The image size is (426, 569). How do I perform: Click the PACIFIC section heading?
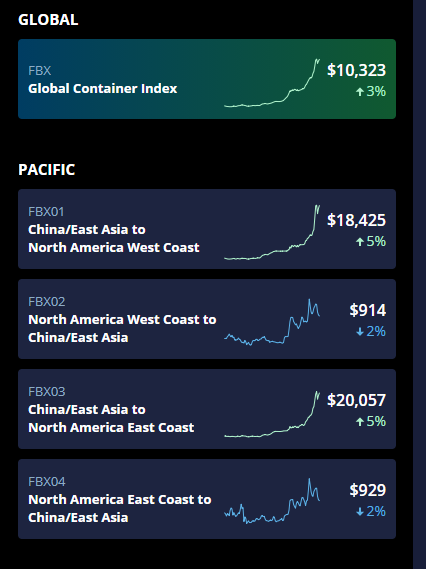click(x=46, y=169)
